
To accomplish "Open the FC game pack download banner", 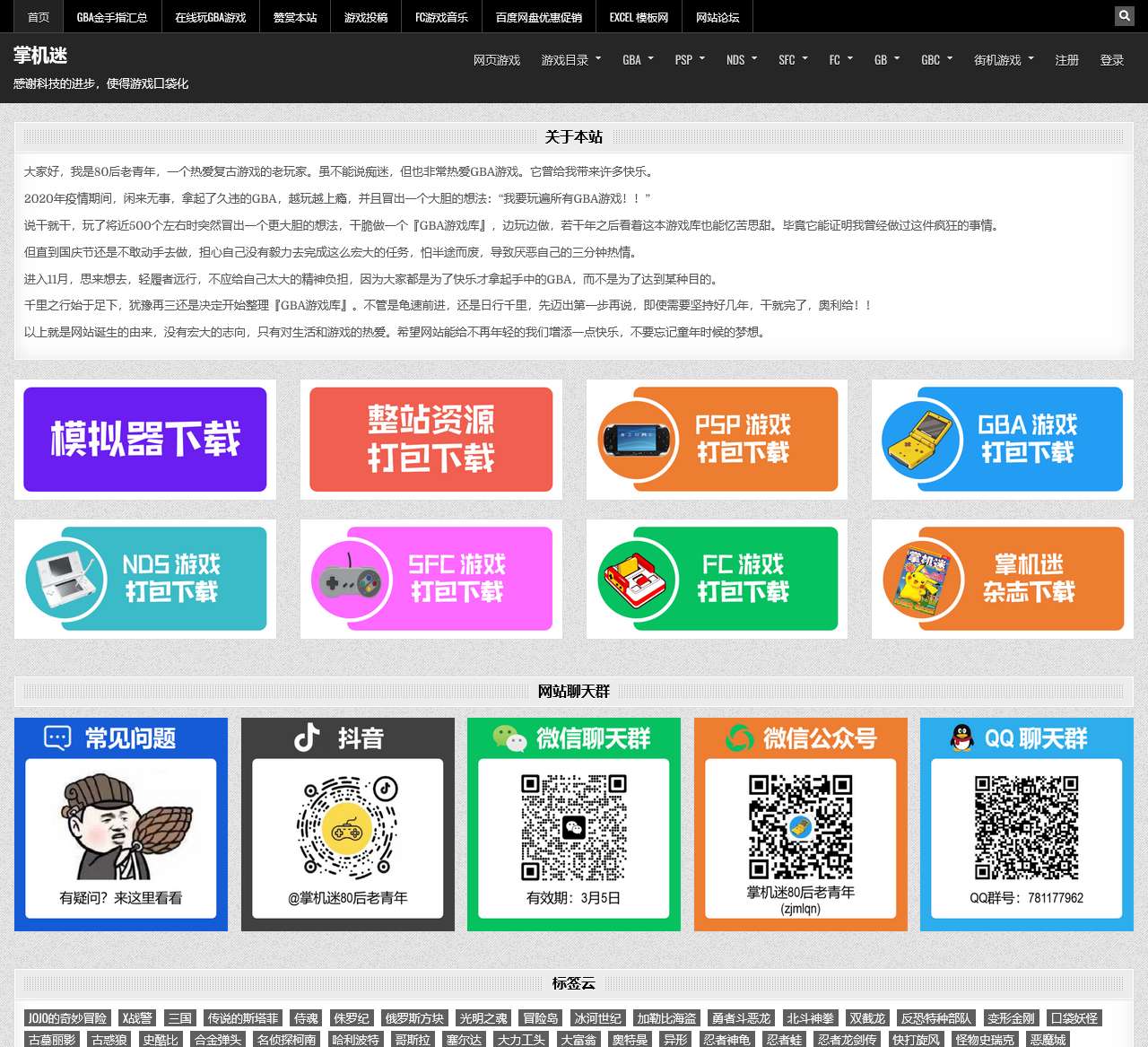I will tap(717, 579).
